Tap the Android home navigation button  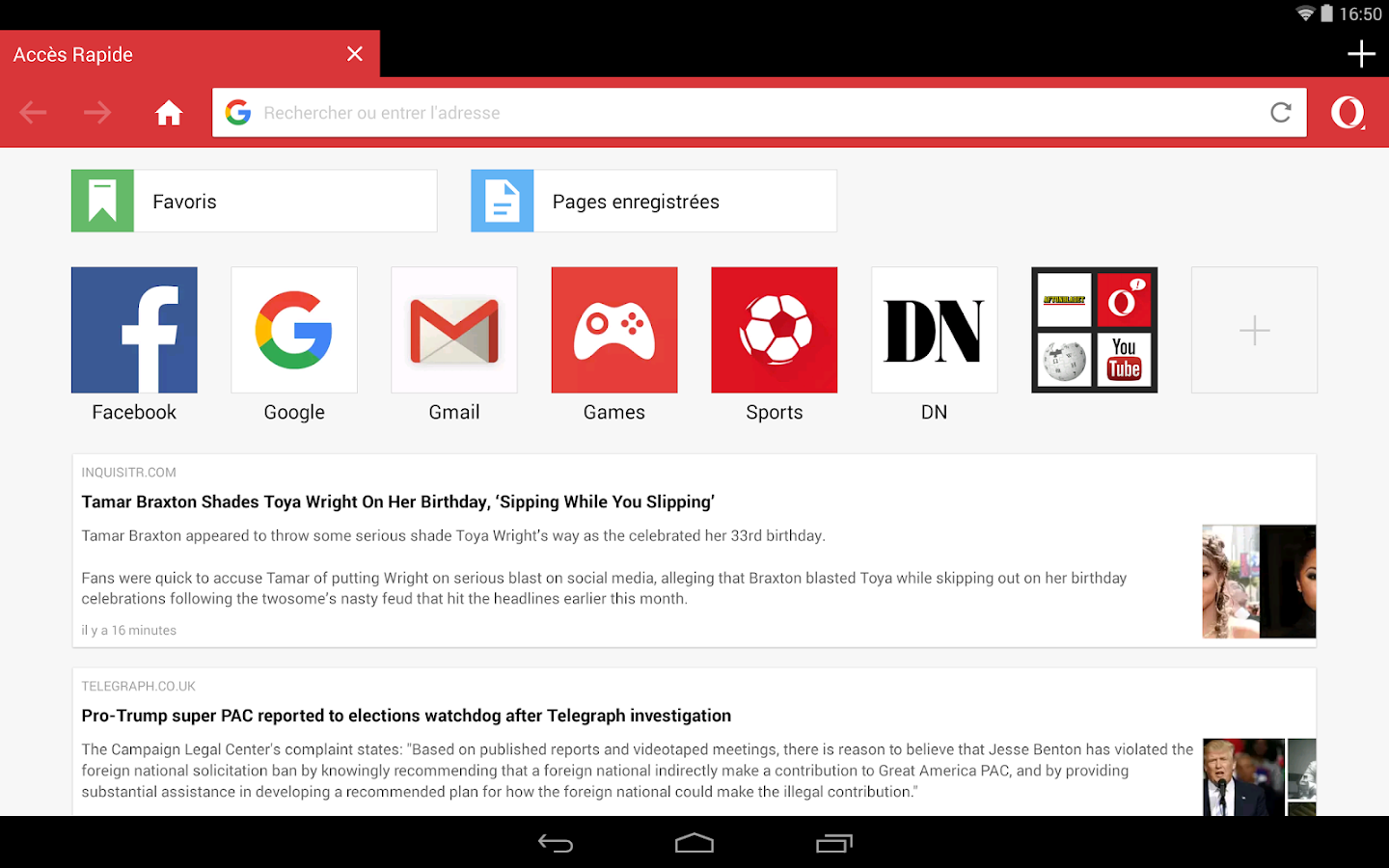coord(694,843)
